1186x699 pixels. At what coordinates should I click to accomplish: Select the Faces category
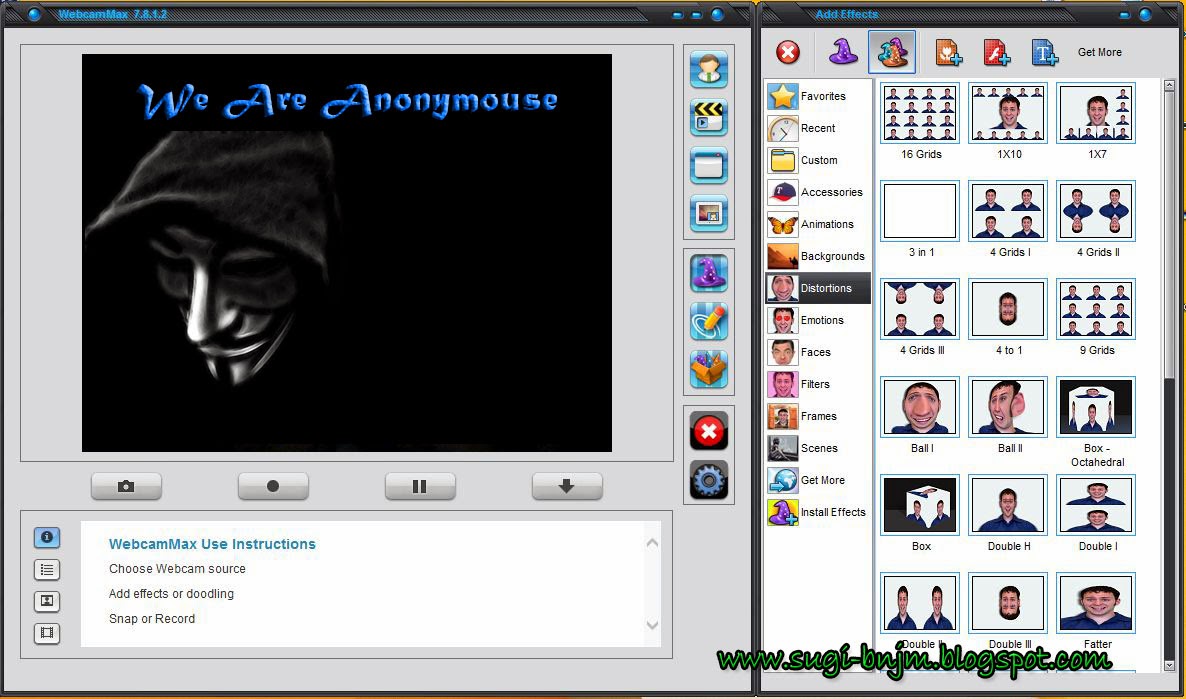(x=818, y=352)
